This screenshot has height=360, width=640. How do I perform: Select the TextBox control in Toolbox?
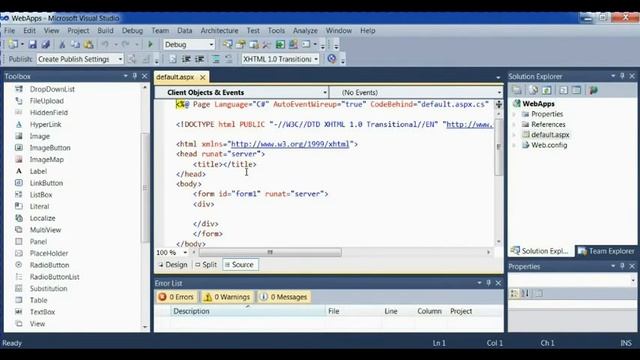42,312
